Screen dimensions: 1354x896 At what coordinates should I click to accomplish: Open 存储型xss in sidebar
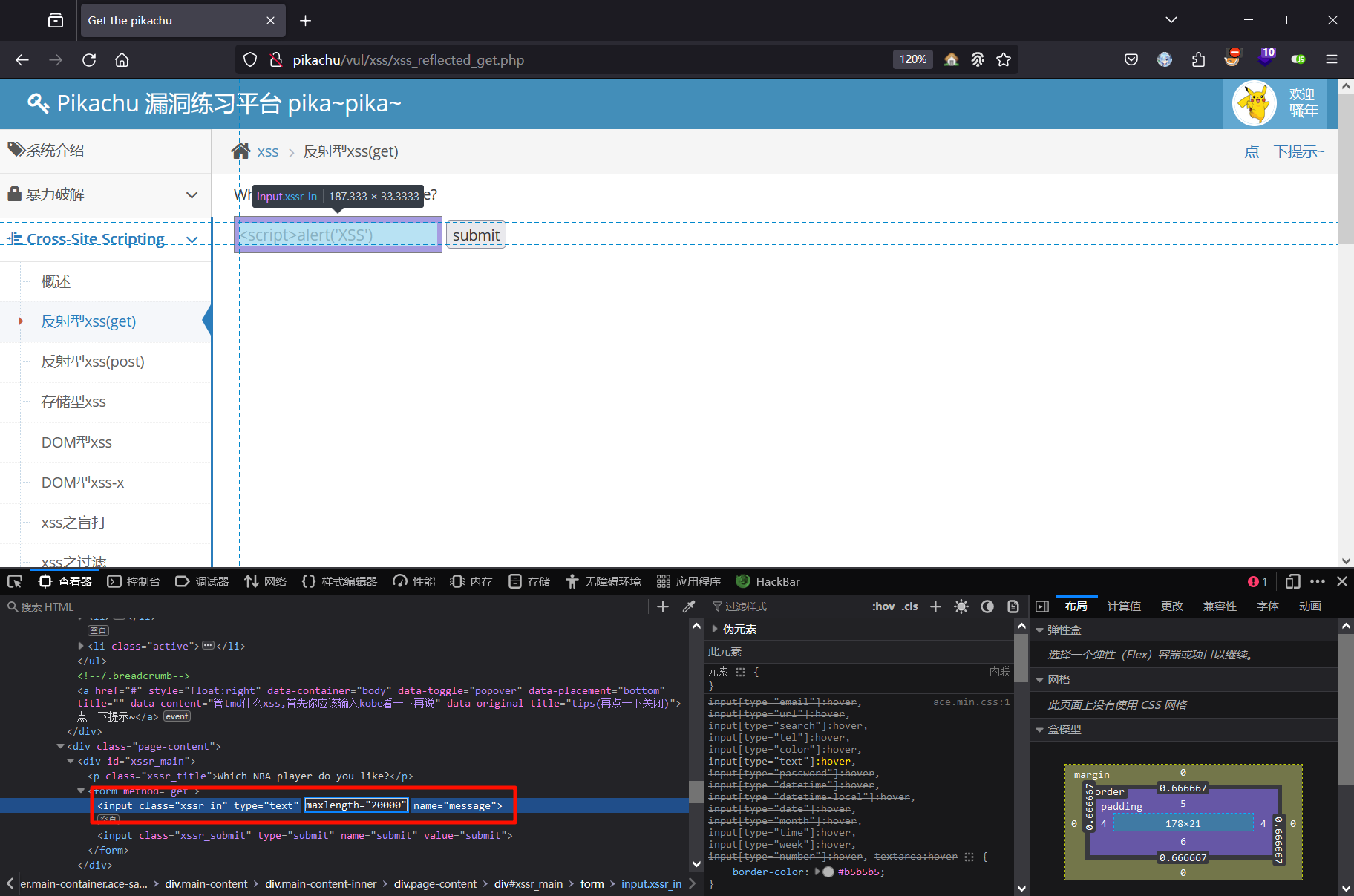[x=73, y=402]
